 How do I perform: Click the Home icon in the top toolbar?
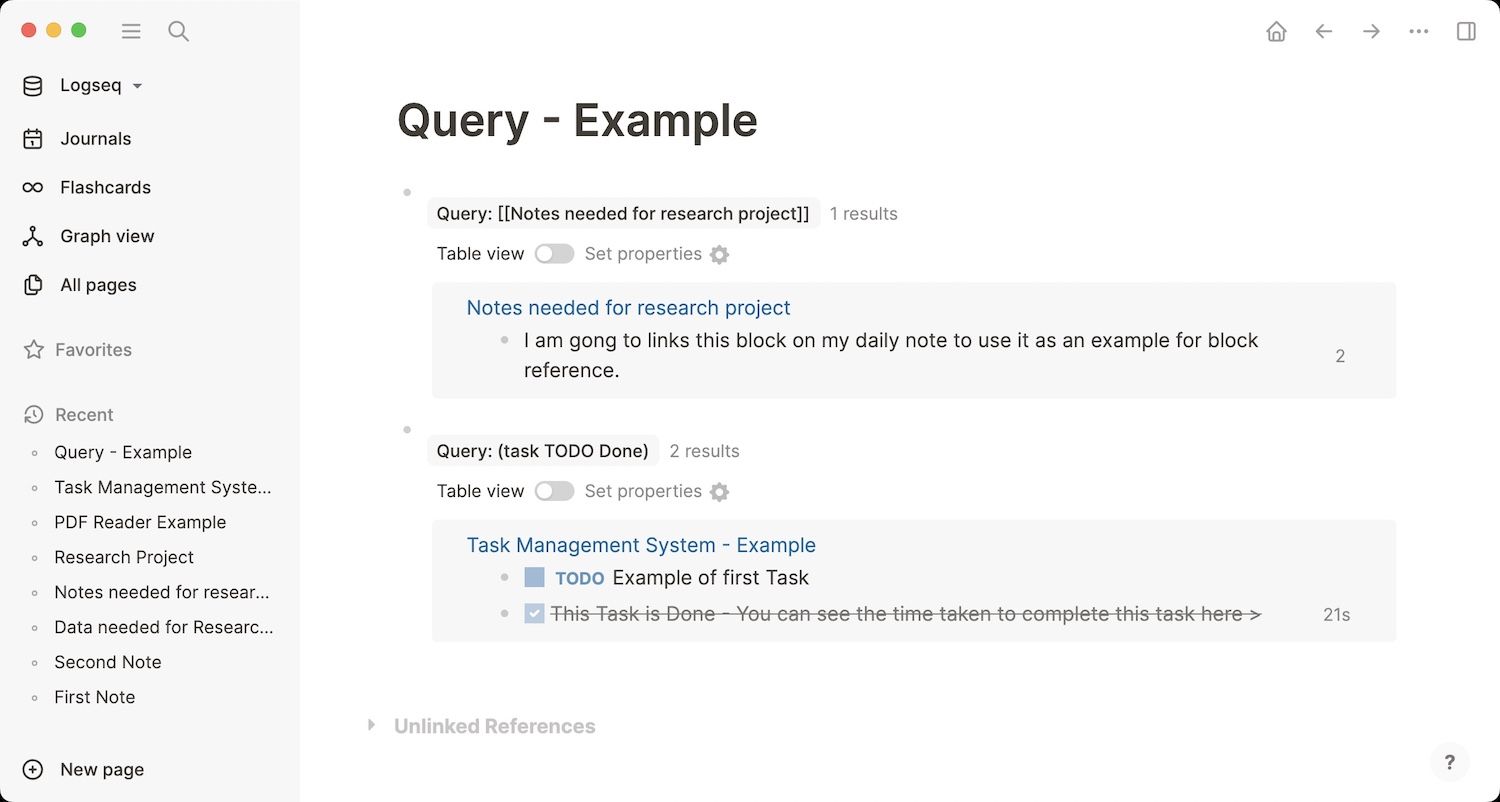click(1276, 31)
